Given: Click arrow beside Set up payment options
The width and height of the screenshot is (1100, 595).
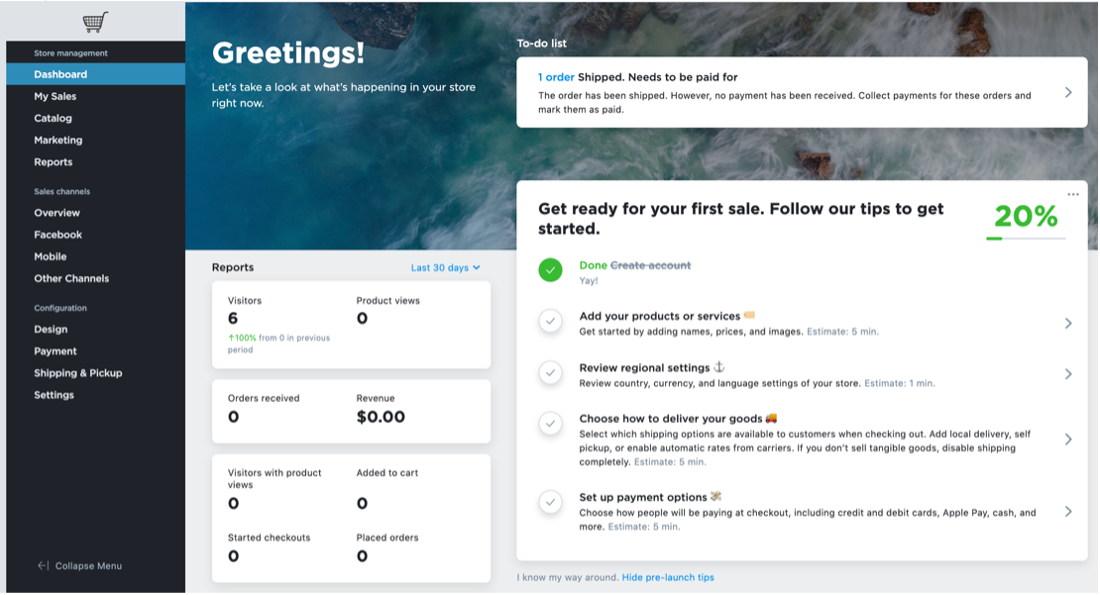Looking at the screenshot, I should (x=1068, y=511).
